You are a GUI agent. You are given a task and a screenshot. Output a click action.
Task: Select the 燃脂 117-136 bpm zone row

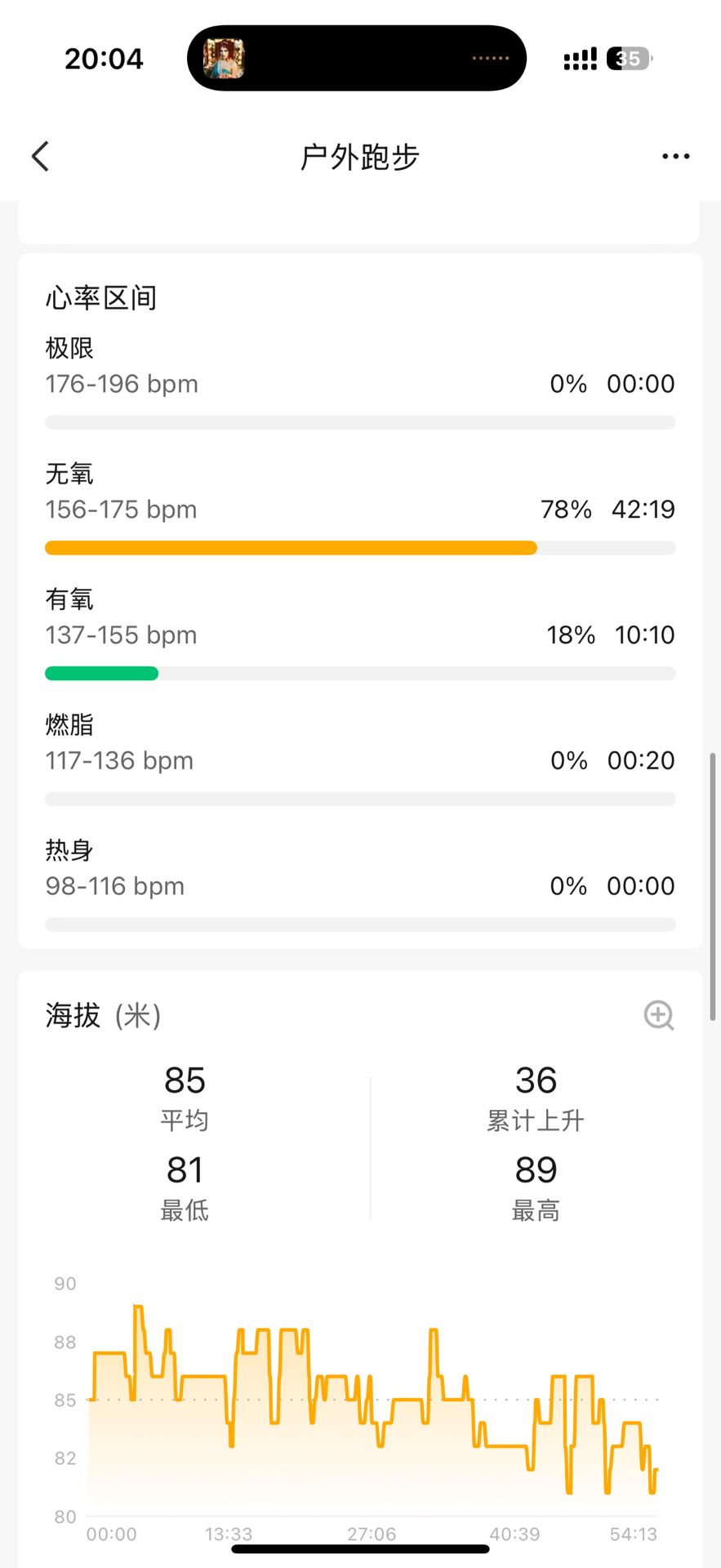pyautogui.click(x=359, y=744)
